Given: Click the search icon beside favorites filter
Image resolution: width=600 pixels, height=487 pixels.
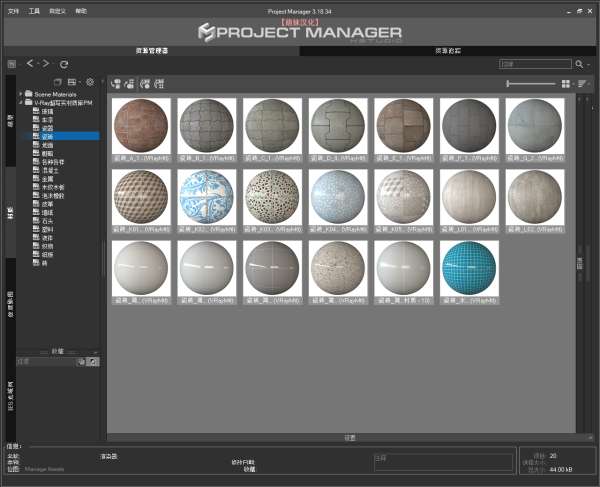Looking at the screenshot, I should [x=93, y=362].
